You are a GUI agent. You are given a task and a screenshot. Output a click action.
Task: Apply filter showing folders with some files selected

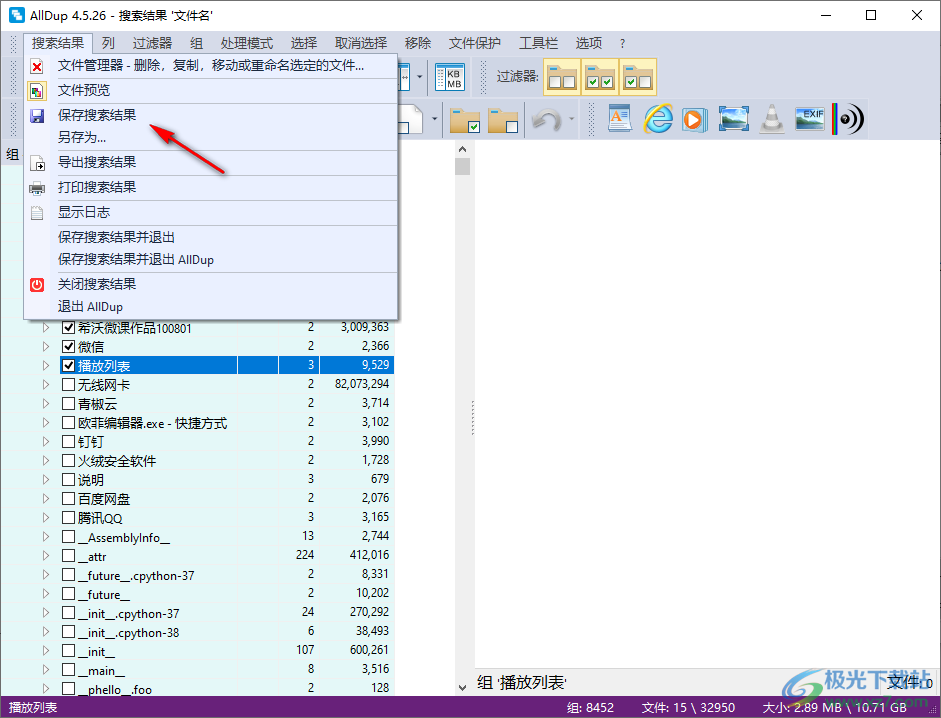click(x=638, y=77)
